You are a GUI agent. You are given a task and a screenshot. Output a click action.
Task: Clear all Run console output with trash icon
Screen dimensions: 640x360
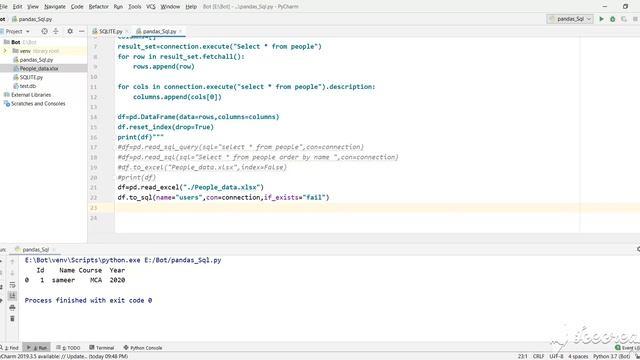point(12,318)
